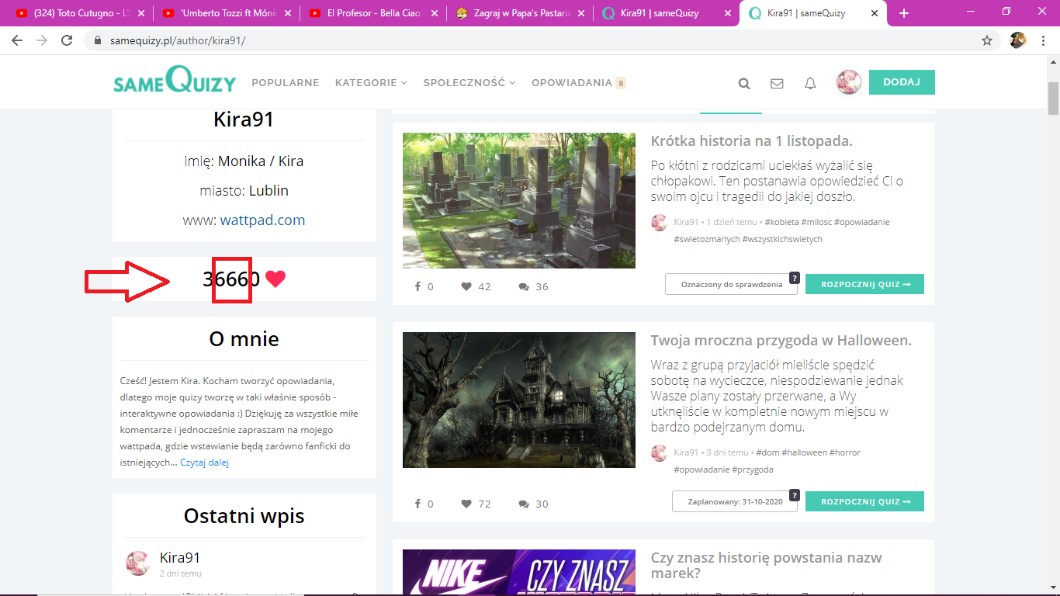Reload the page with the refresh button
Viewport: 1060px width, 596px height.
pyautogui.click(x=66, y=41)
